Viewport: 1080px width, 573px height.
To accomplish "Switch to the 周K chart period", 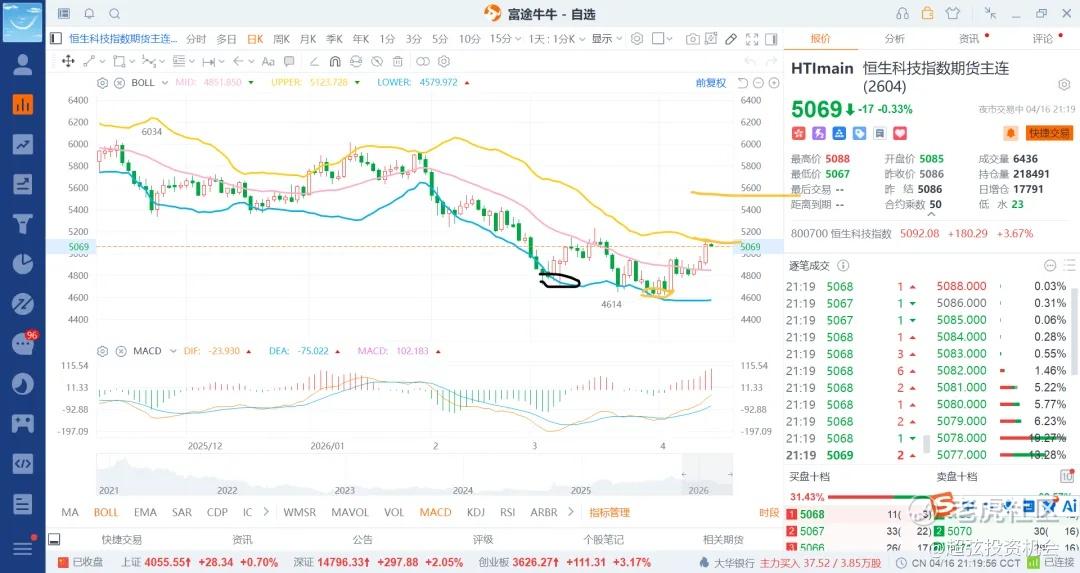I will point(280,39).
